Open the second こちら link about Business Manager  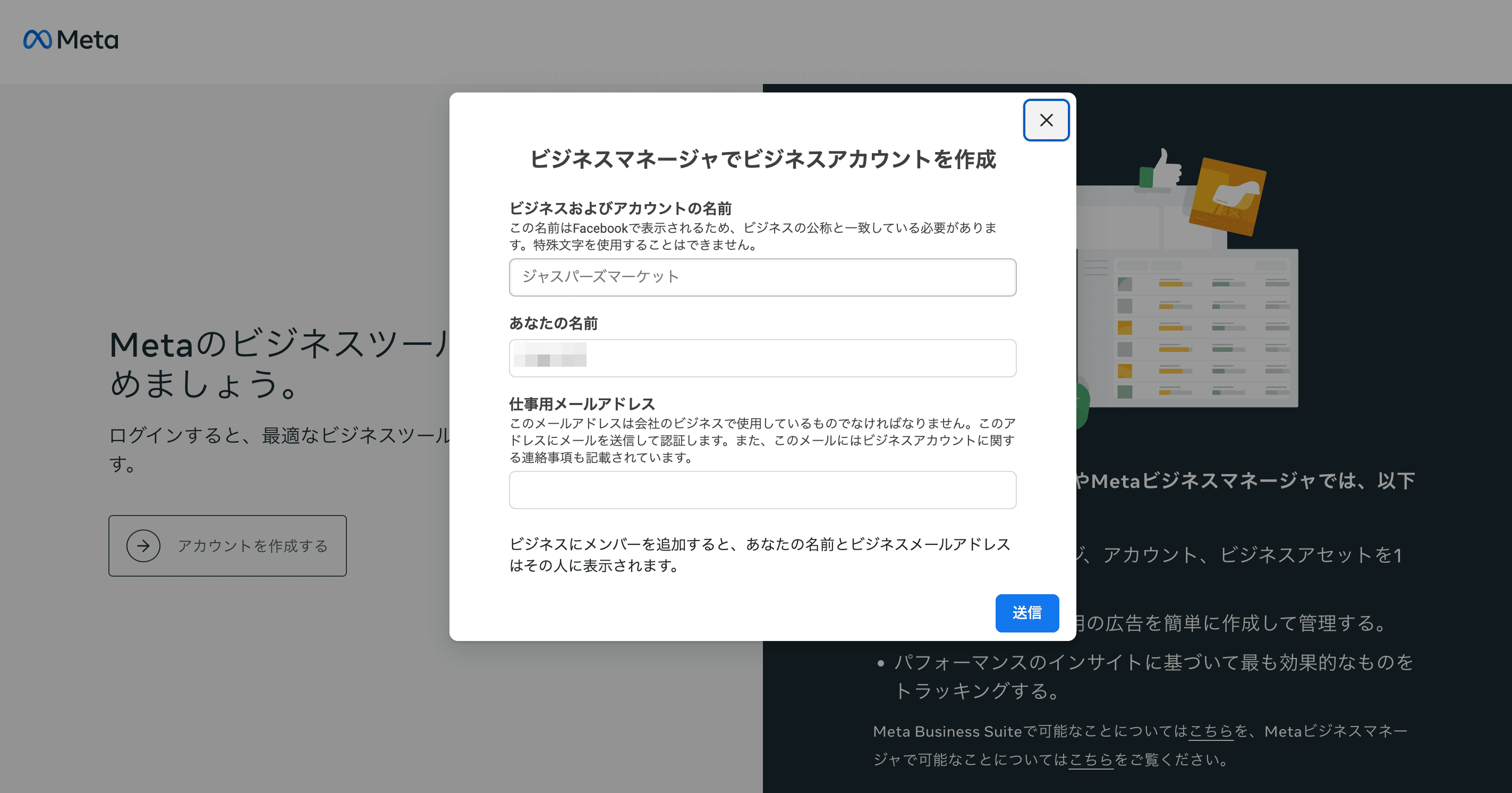click(1091, 760)
